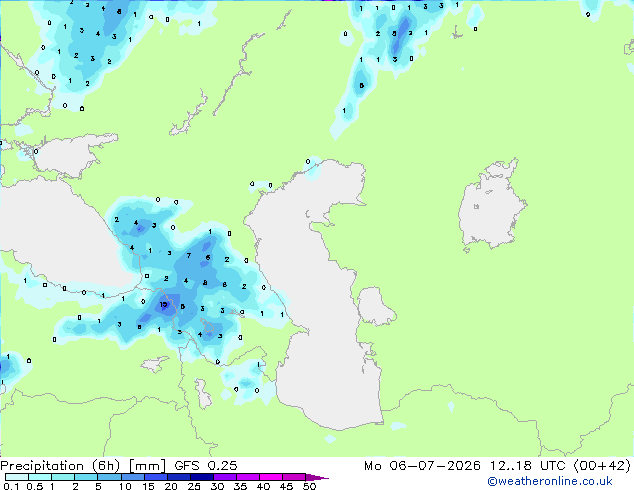Click the '7' precipitation value on the map
Screen dimensions: 634x490
click(189, 256)
